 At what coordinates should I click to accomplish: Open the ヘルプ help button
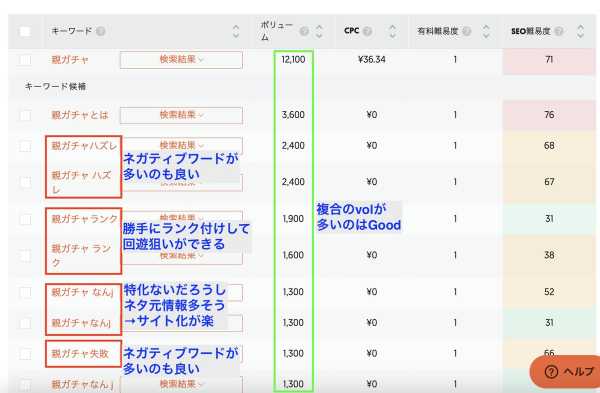pos(565,372)
